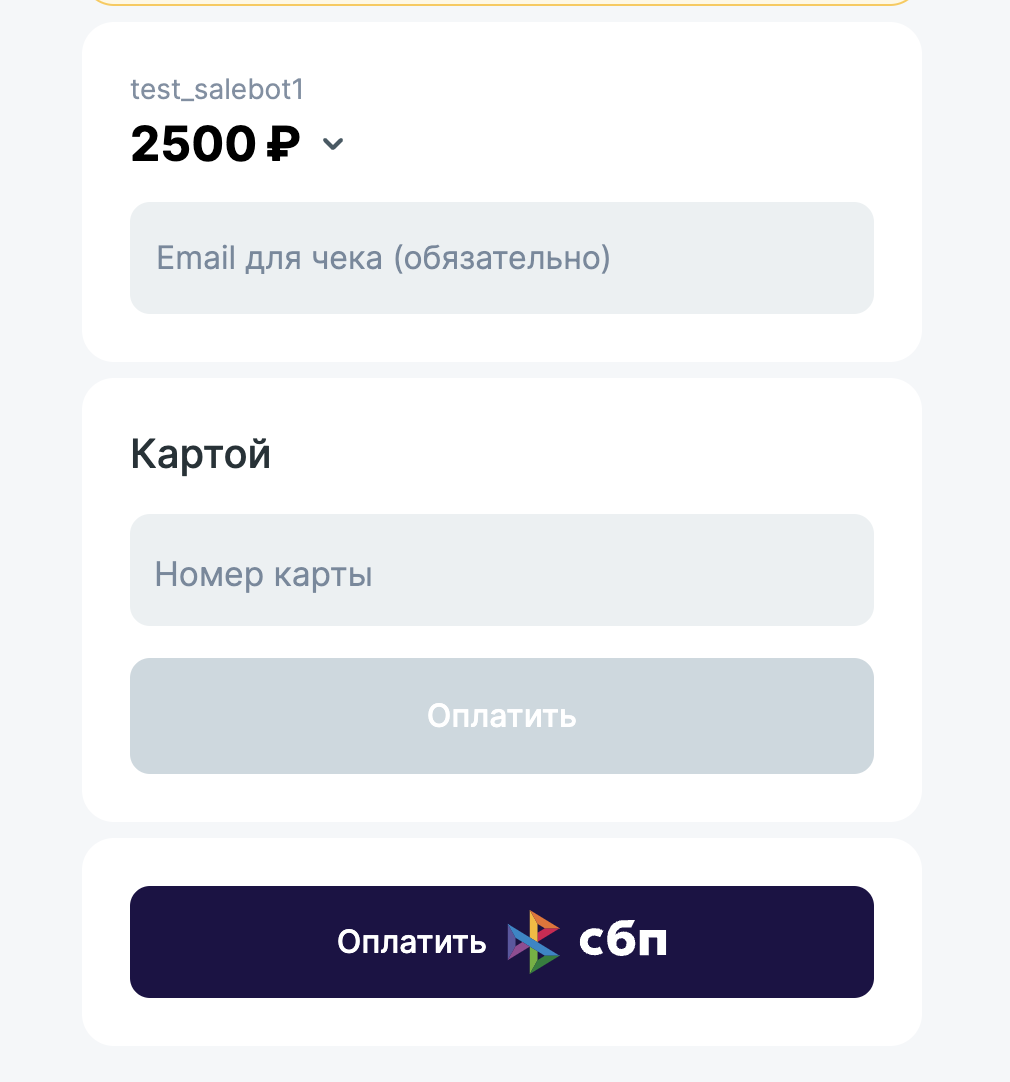Click the ruble currency sign

click(283, 145)
